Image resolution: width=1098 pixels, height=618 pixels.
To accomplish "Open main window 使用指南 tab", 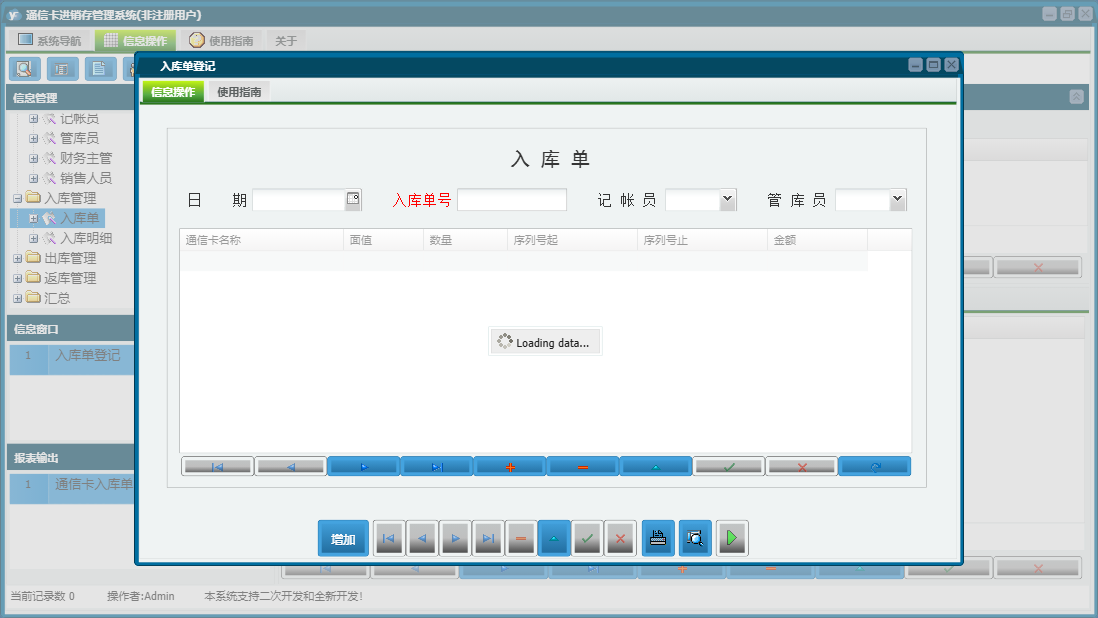I will (x=221, y=41).
